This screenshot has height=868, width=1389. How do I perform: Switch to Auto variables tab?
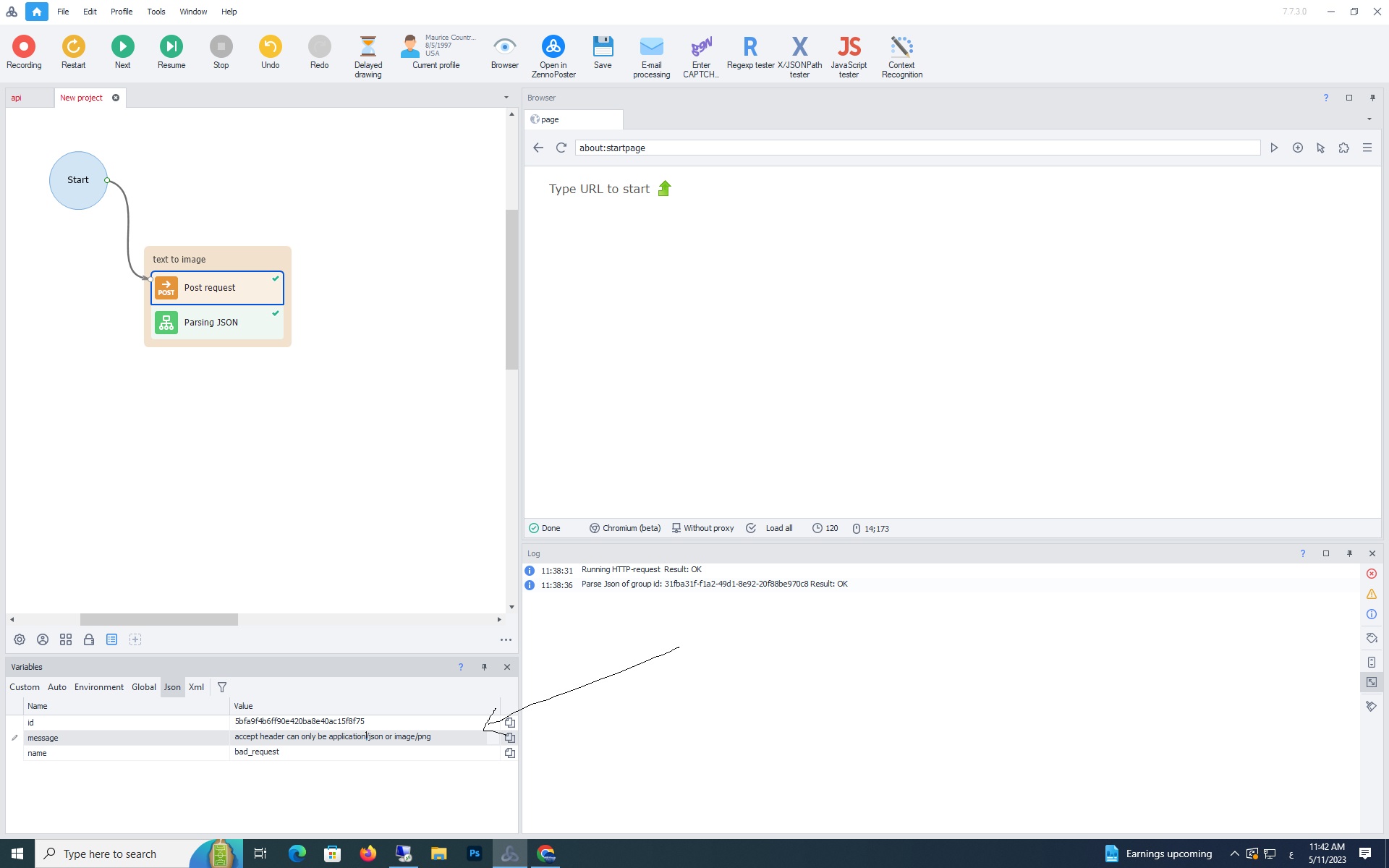pyautogui.click(x=57, y=687)
